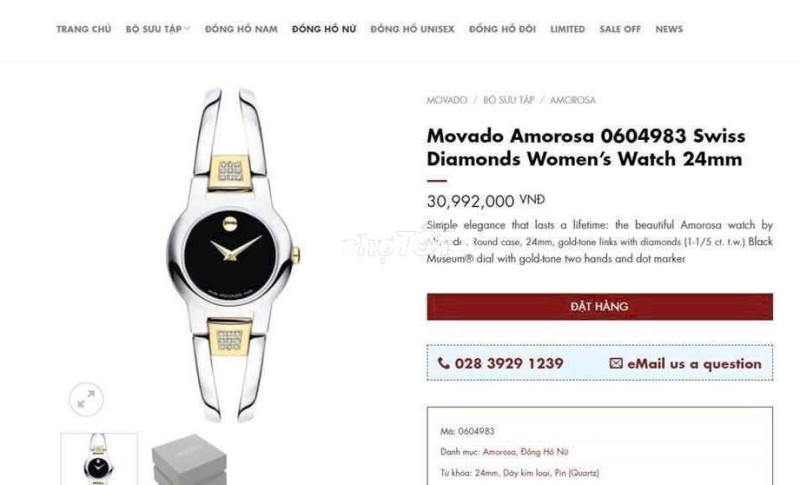Click BỘ SƯU TẬP breadcrumb link
The width and height of the screenshot is (800, 485).
508,100
